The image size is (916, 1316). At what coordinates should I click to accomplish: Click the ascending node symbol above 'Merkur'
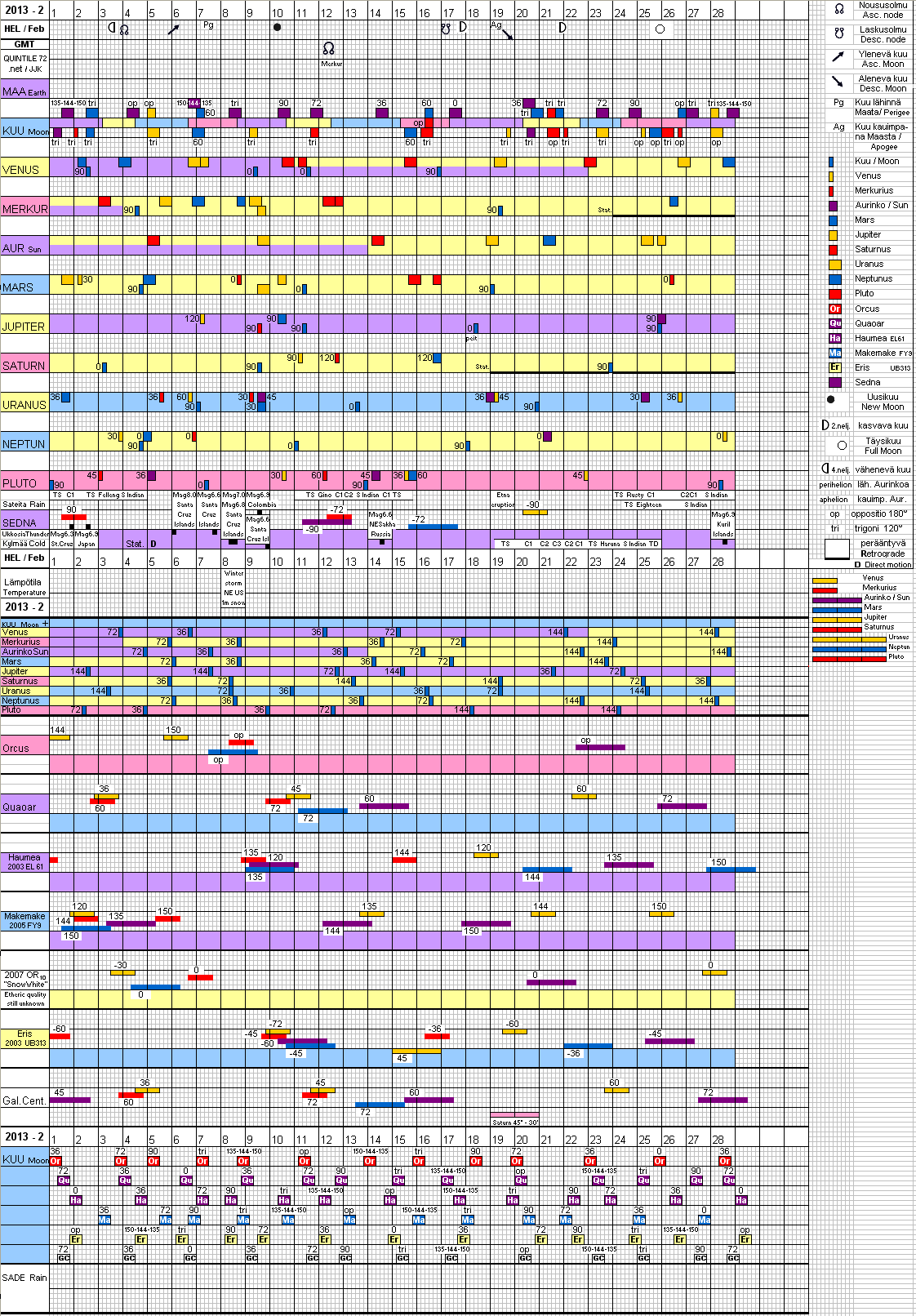[x=328, y=49]
